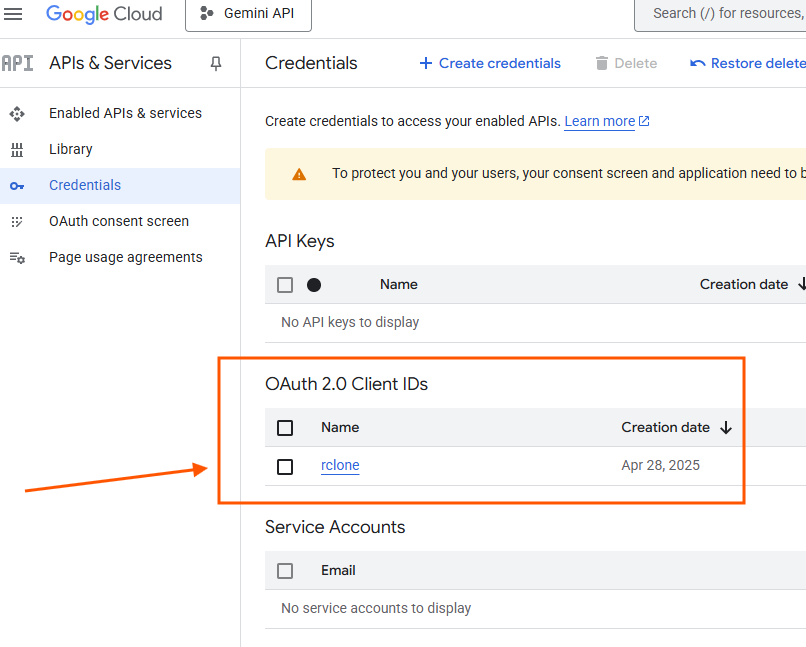Pin APIs & Services with the pin icon

(x=216, y=64)
